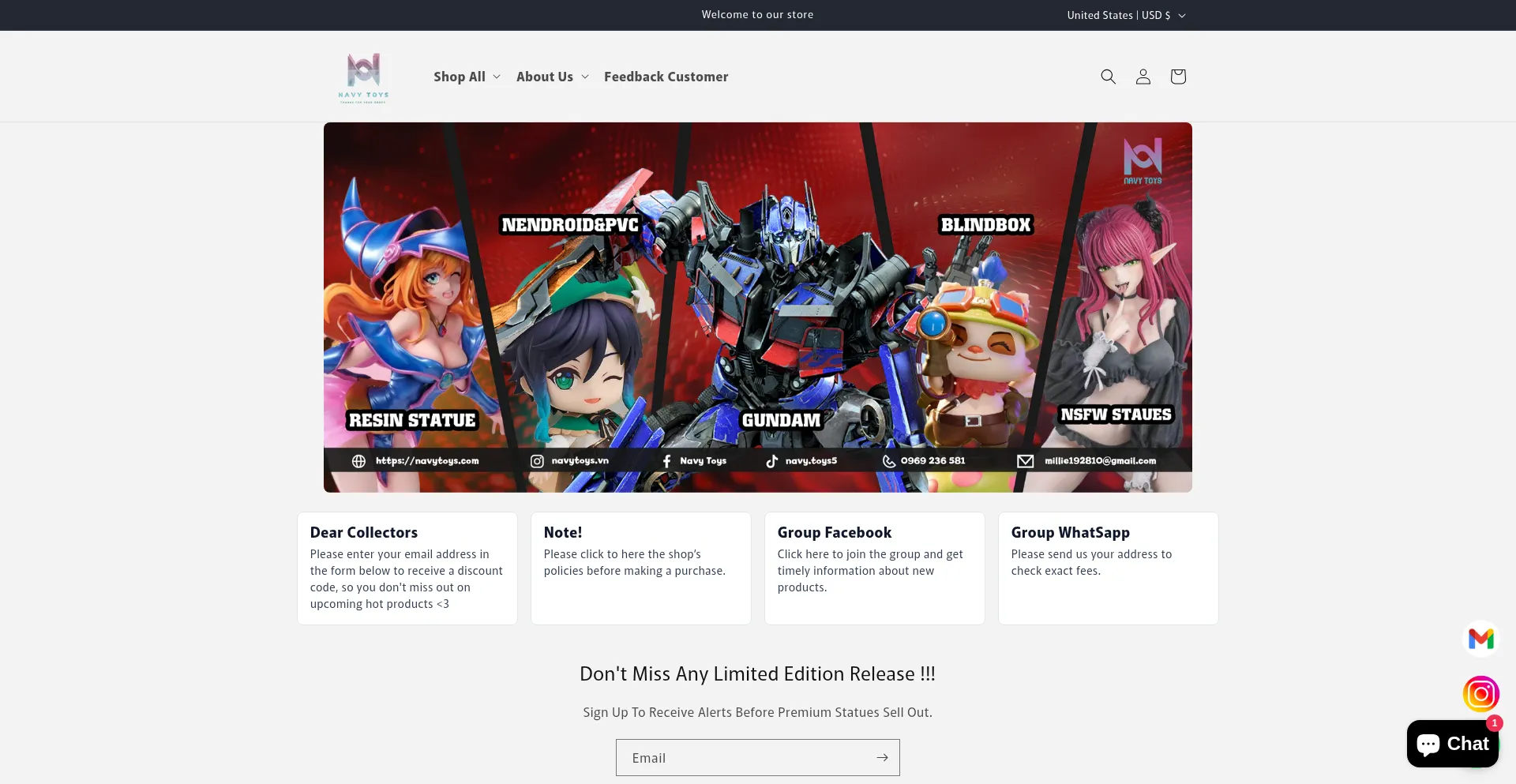Click the RESIN STATUE banner label

(x=413, y=420)
